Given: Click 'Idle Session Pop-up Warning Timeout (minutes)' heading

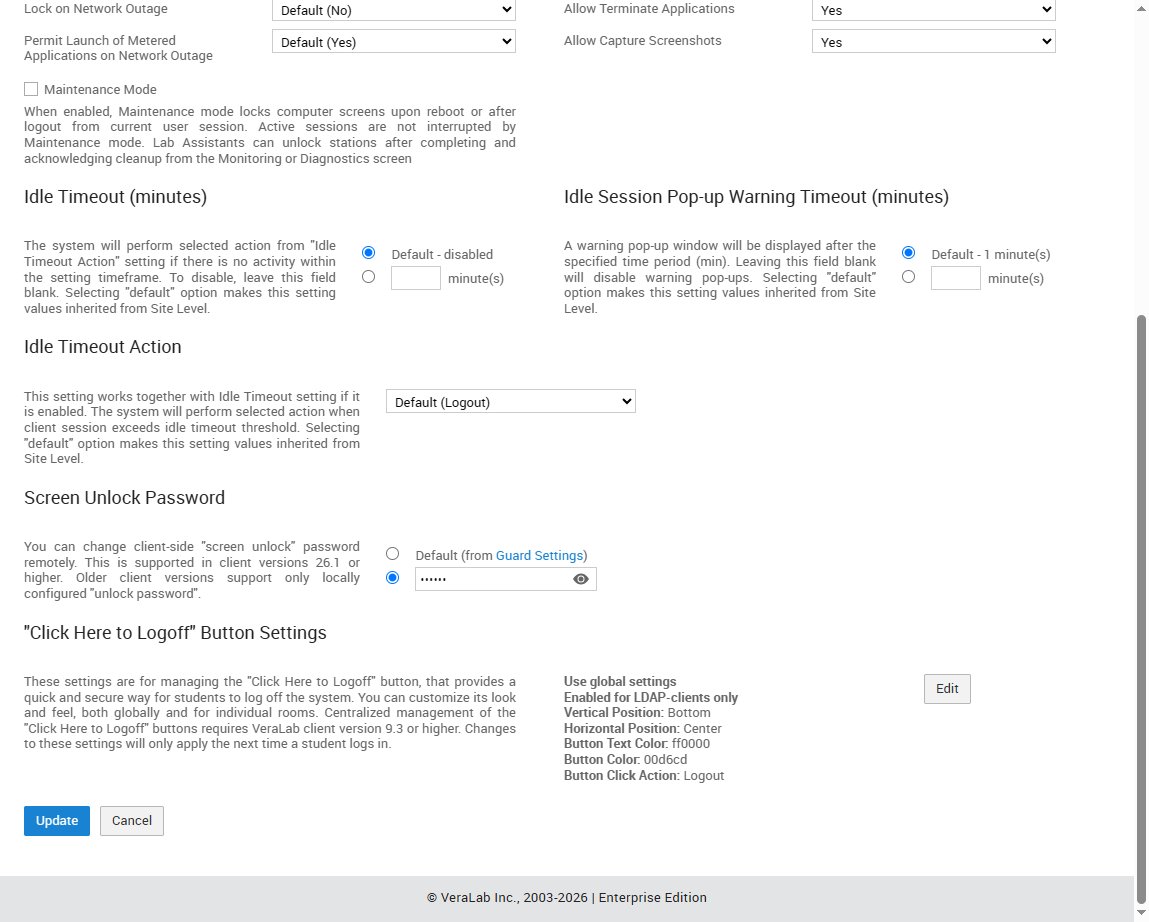Looking at the screenshot, I should click(756, 197).
